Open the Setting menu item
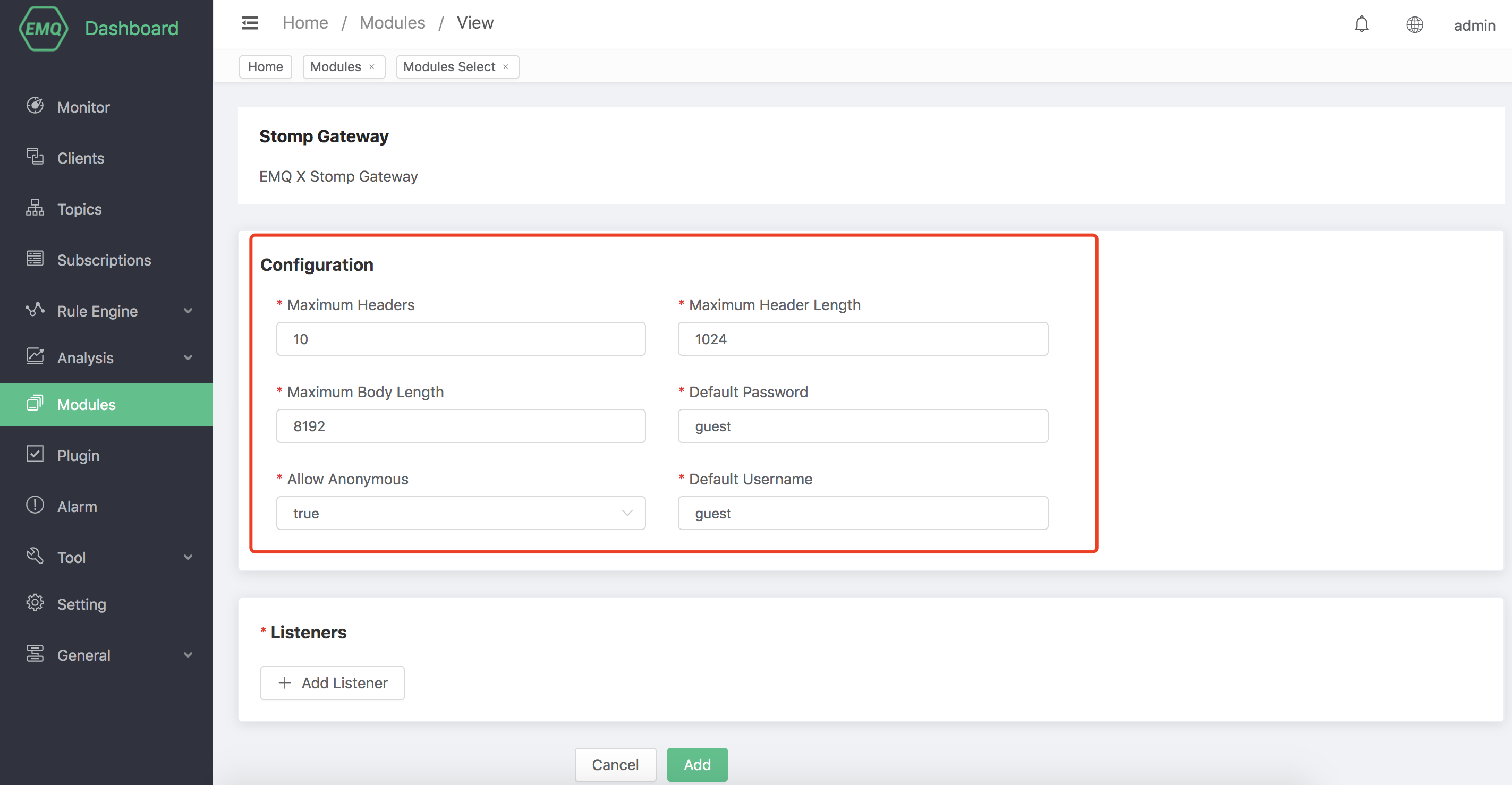1512x785 pixels. (106, 604)
